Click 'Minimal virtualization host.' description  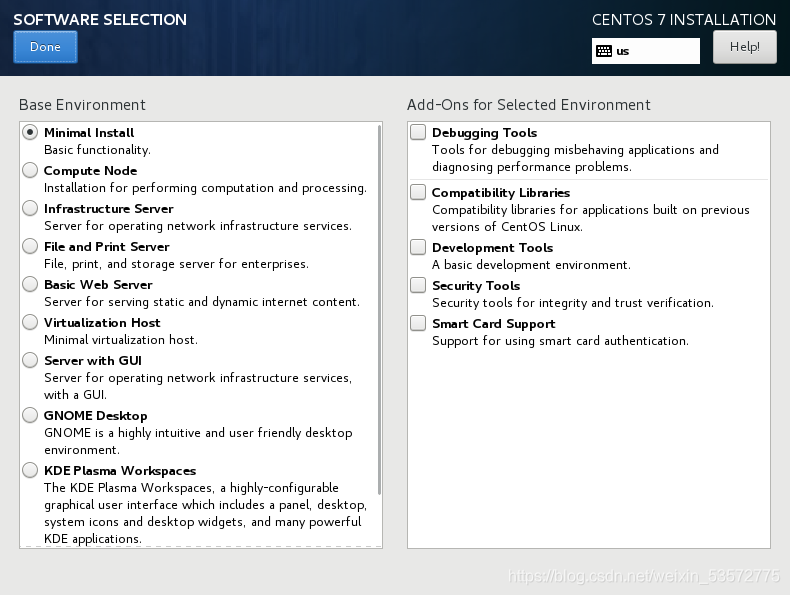pos(120,340)
